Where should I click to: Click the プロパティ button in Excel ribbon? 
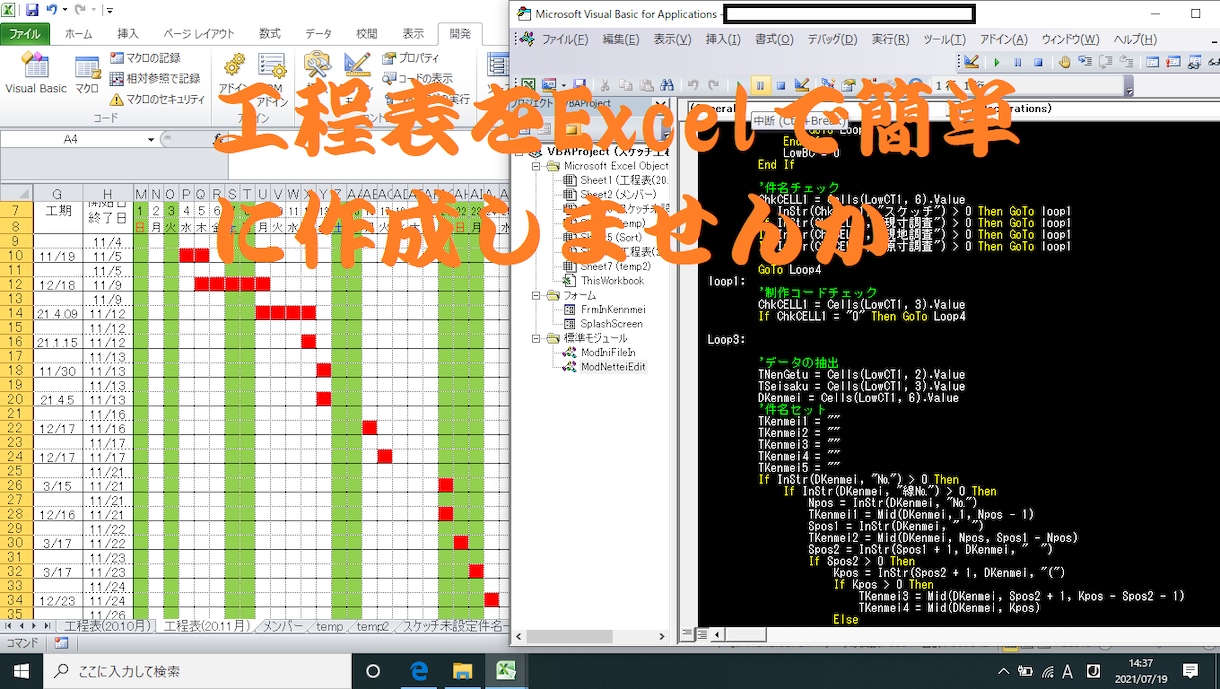[x=411, y=58]
